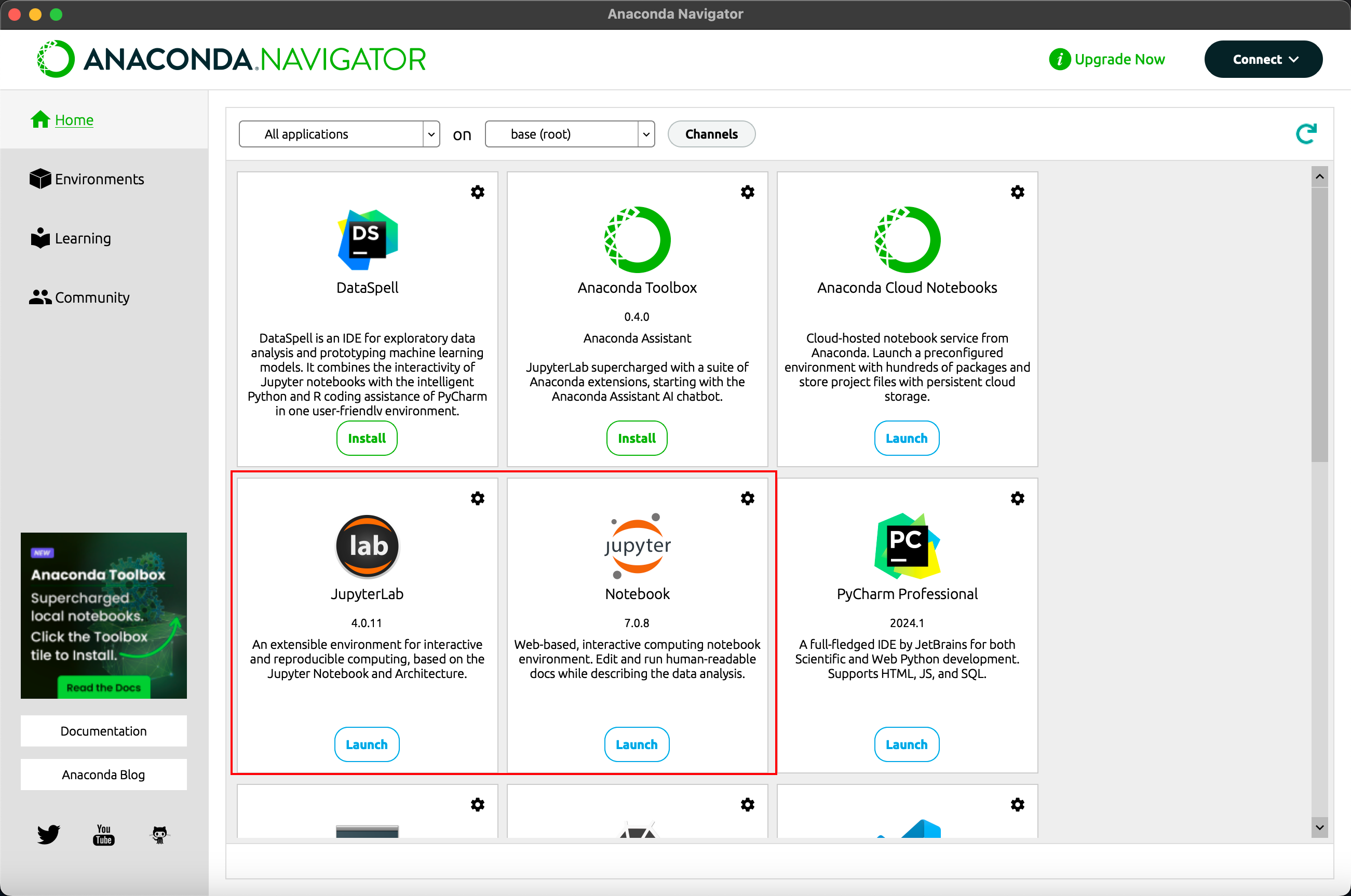Click the Notebook version 7.0.8 text
The height and width of the screenshot is (896, 1351).
click(x=637, y=623)
